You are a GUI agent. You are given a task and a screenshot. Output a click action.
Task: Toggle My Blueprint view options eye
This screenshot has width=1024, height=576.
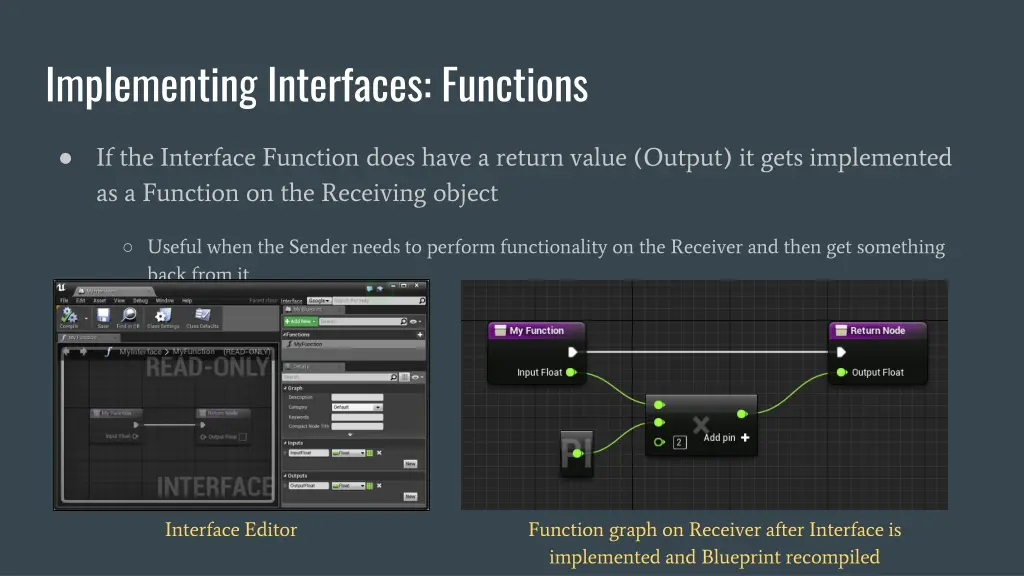pyautogui.click(x=415, y=321)
